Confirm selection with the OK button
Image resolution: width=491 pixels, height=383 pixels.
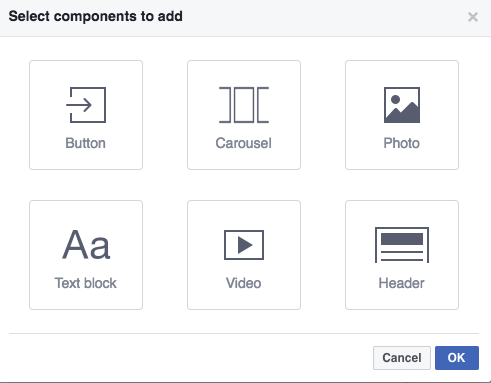tap(457, 358)
